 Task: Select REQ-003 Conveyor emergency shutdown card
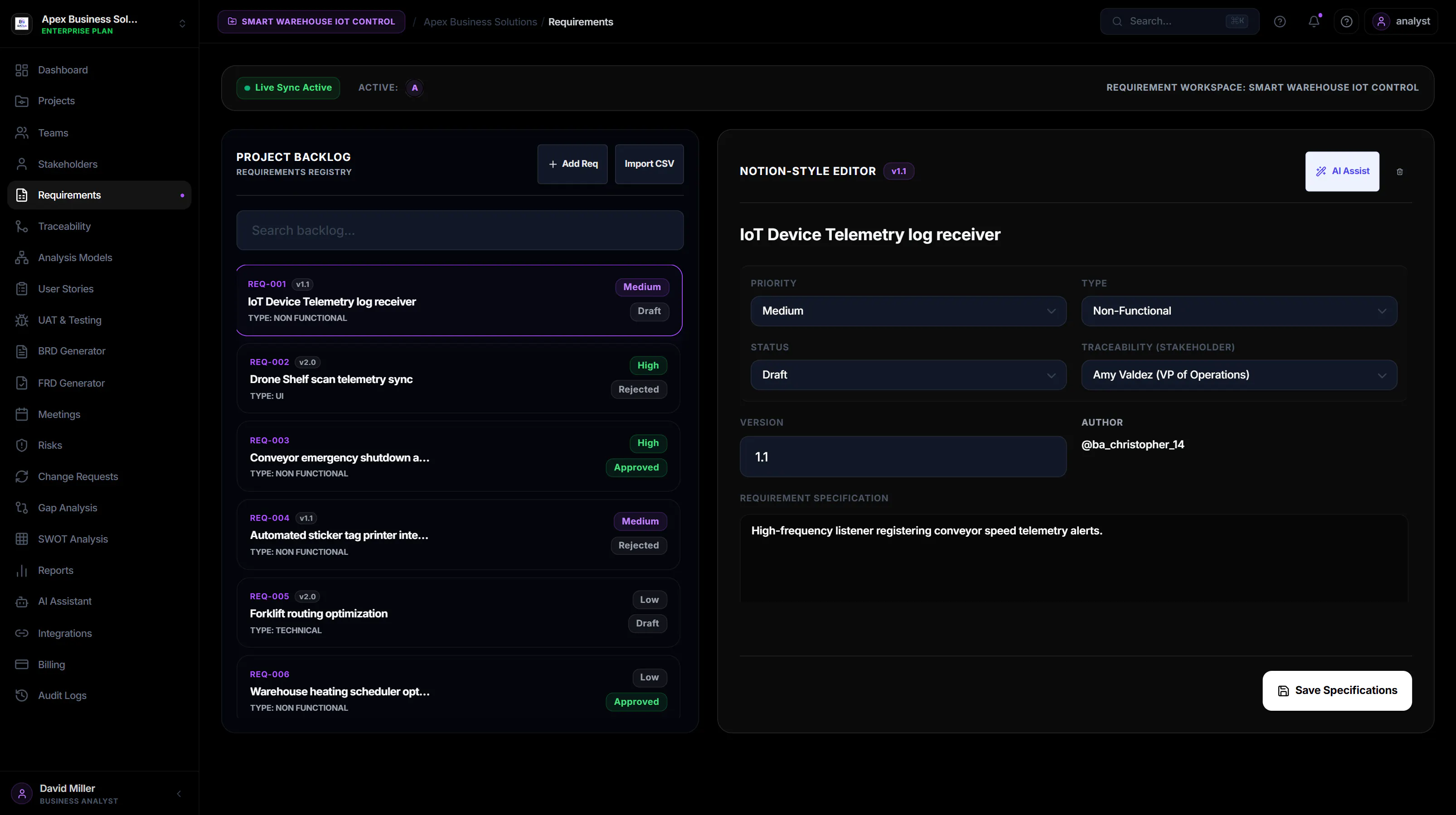click(x=458, y=456)
